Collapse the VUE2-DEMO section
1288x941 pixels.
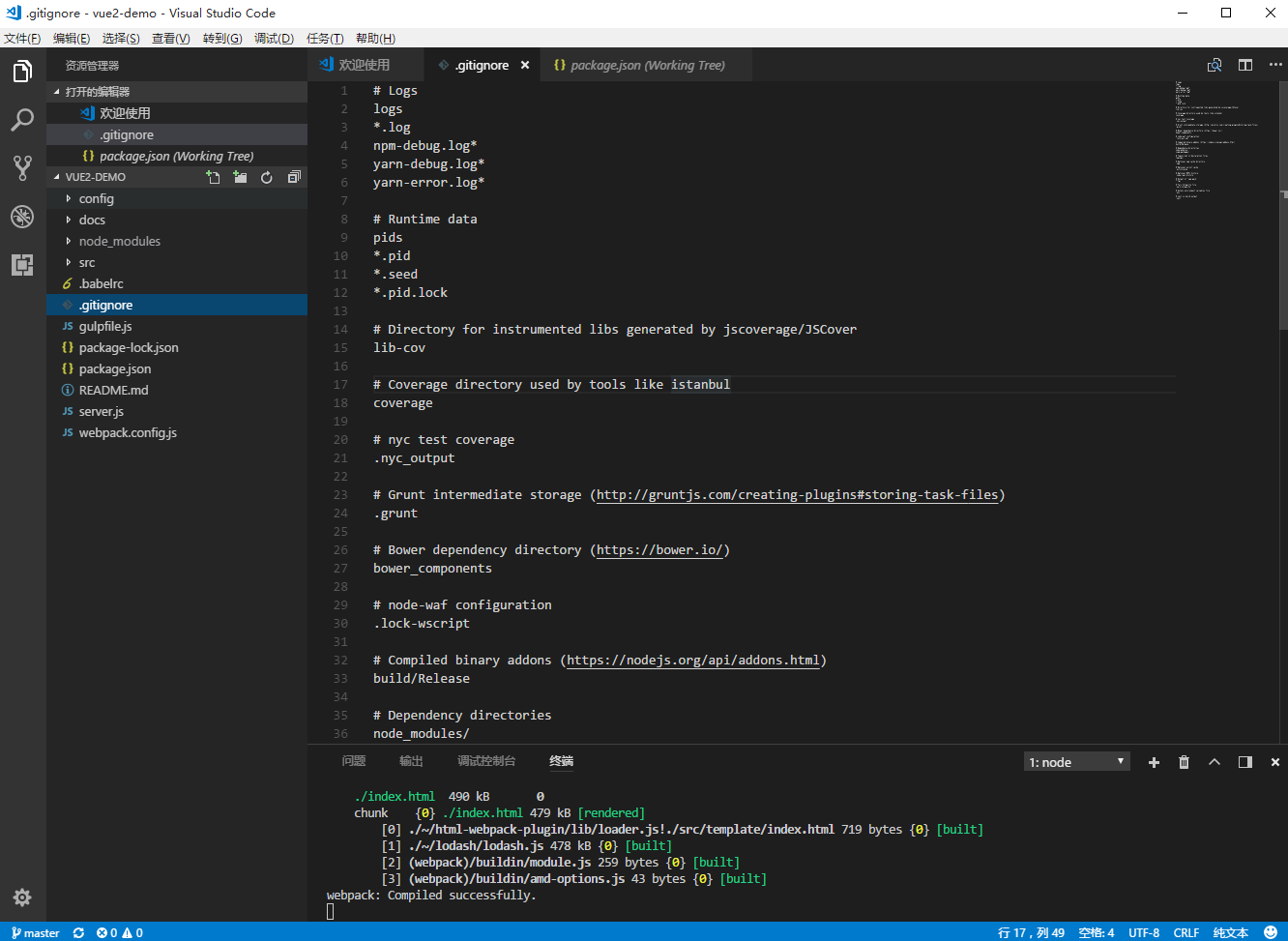126,177
